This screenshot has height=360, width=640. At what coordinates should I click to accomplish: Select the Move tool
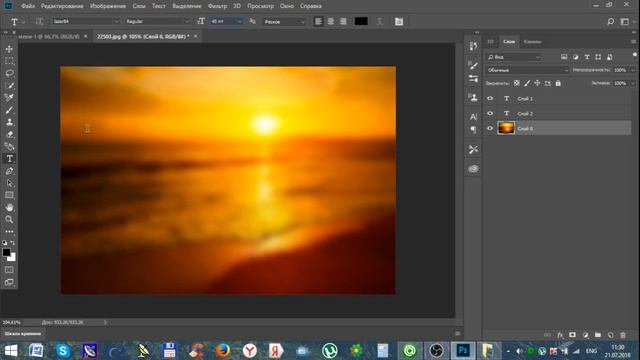coord(9,49)
